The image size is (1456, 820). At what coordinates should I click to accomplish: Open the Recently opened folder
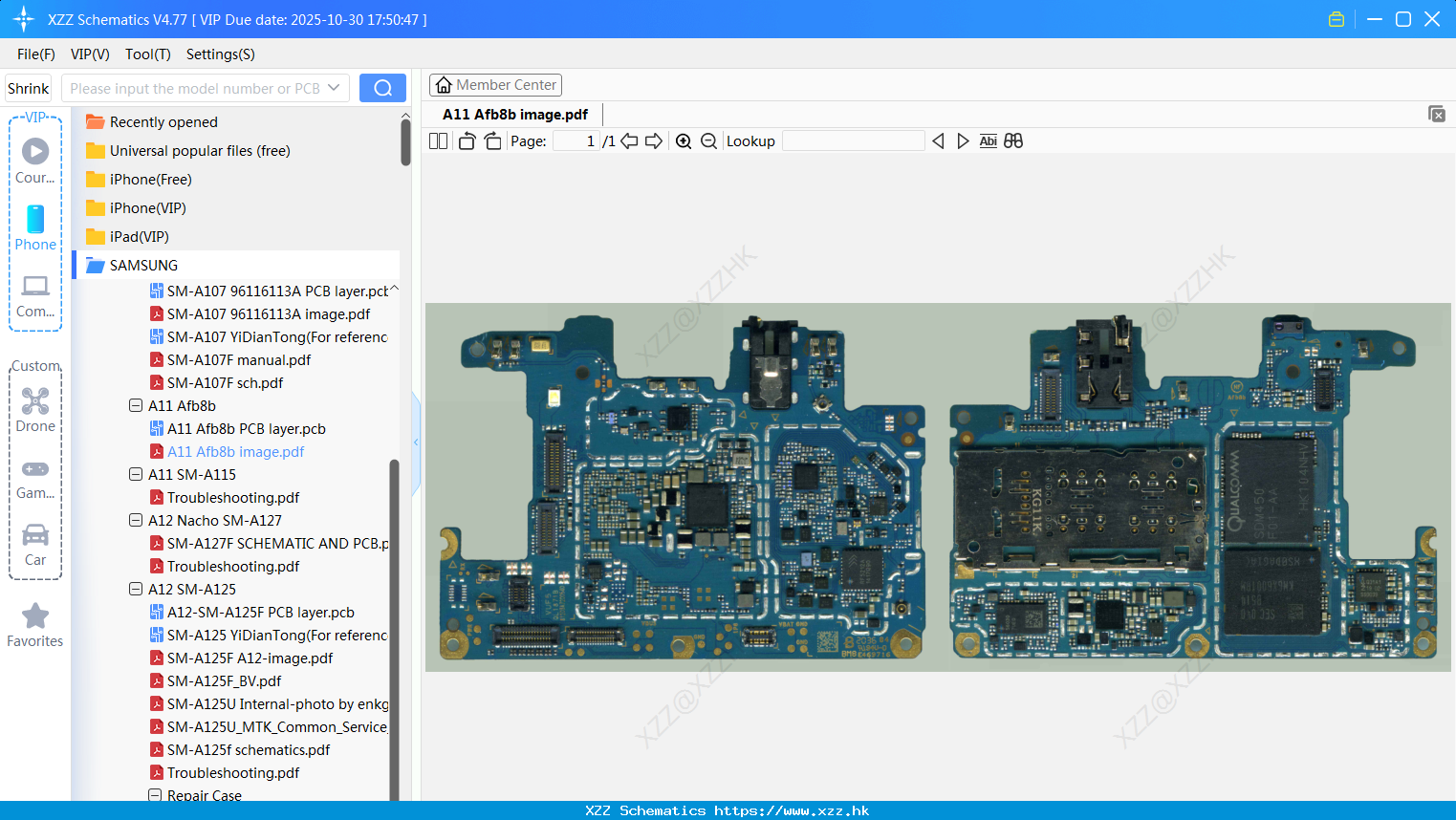[163, 121]
